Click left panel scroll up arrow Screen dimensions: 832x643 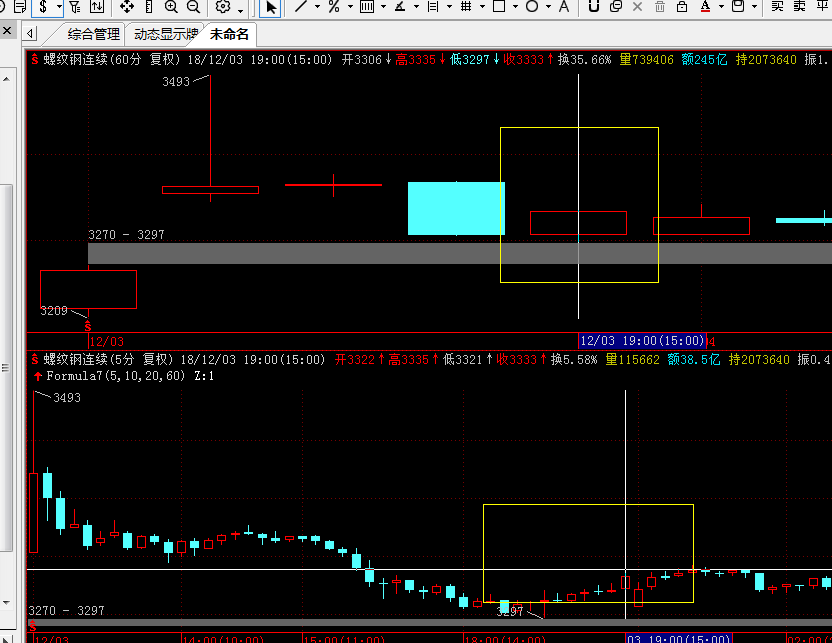(x=6, y=79)
